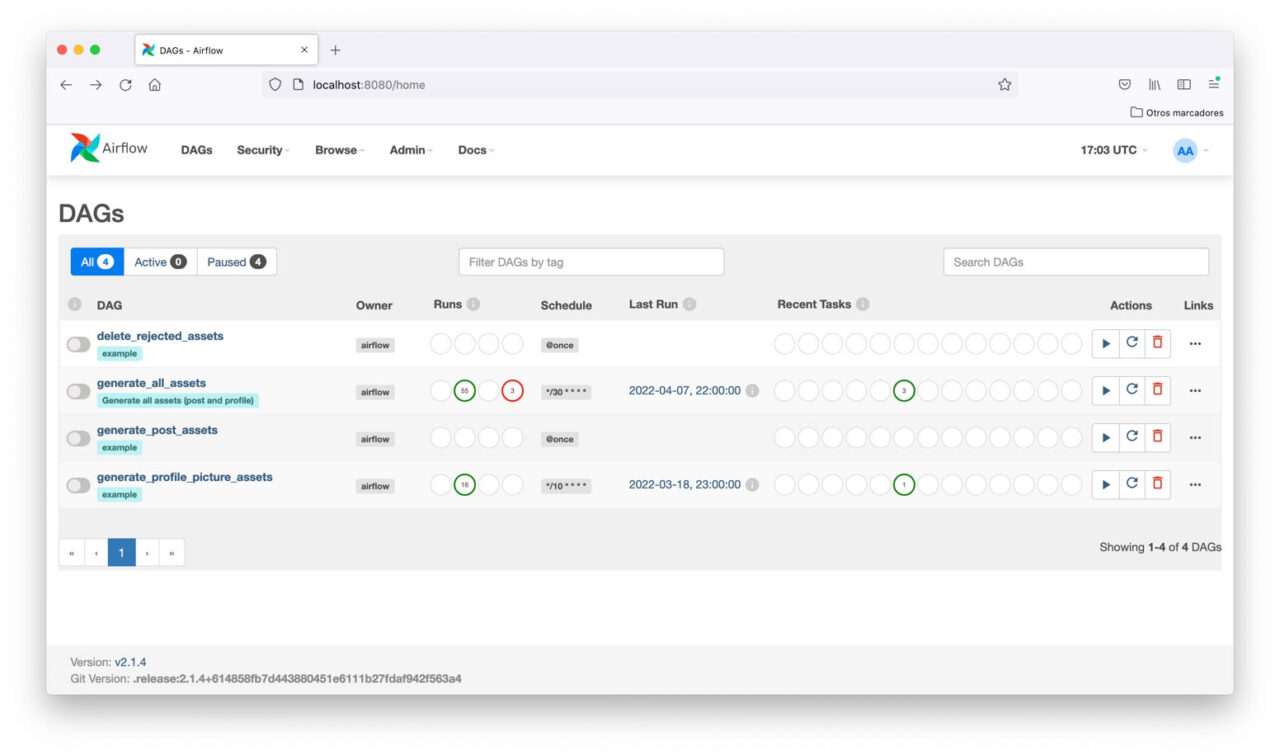Open the generate_all_assets DAG link
The image size is (1280, 755).
151,382
